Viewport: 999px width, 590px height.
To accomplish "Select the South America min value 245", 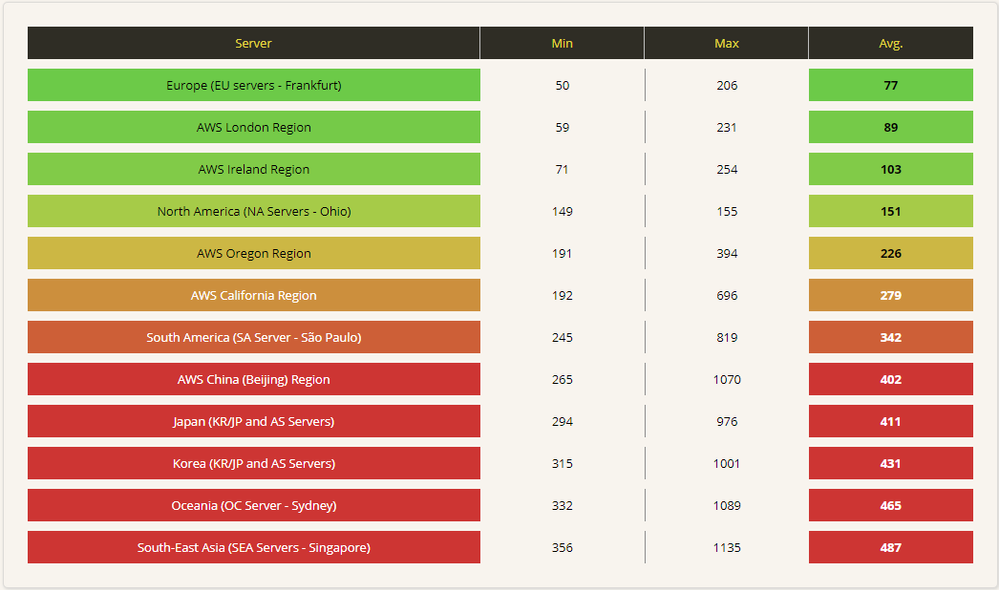I will point(562,337).
